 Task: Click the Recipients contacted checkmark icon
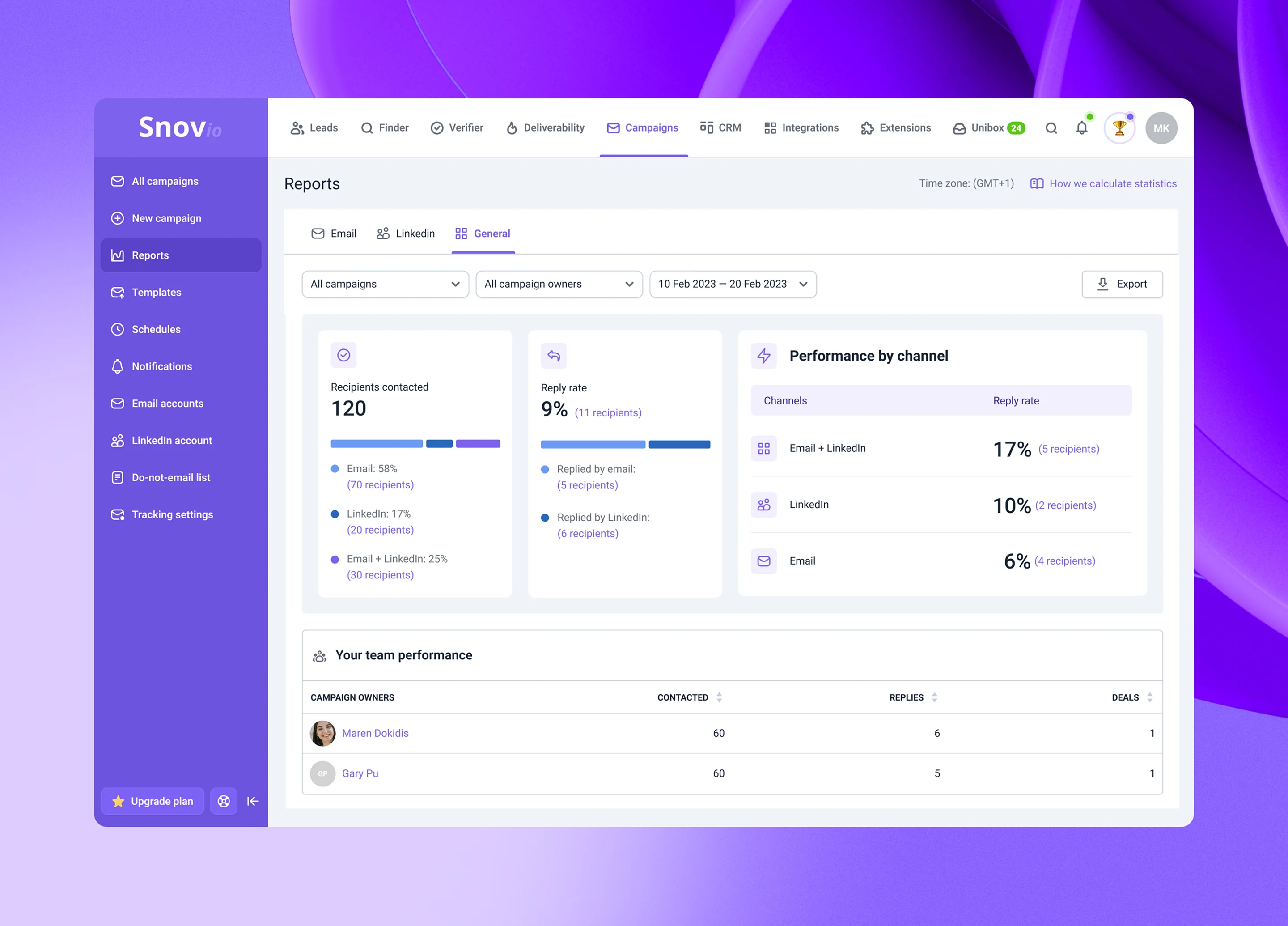(343, 355)
